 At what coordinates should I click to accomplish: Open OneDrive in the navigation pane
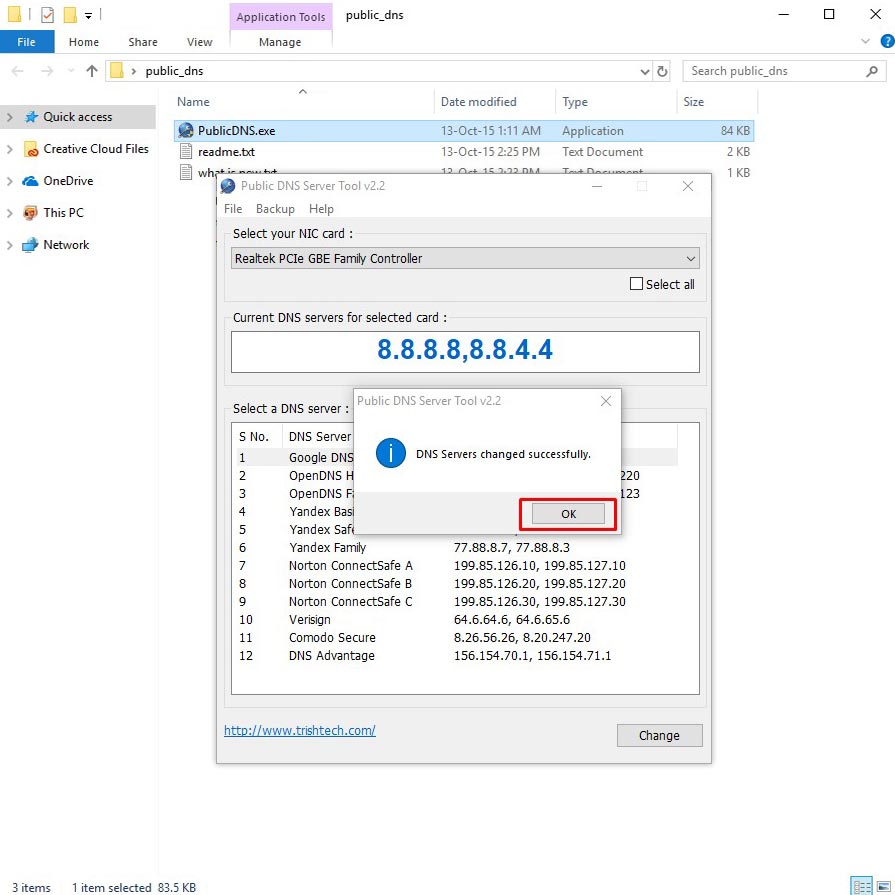pyautogui.click(x=68, y=181)
